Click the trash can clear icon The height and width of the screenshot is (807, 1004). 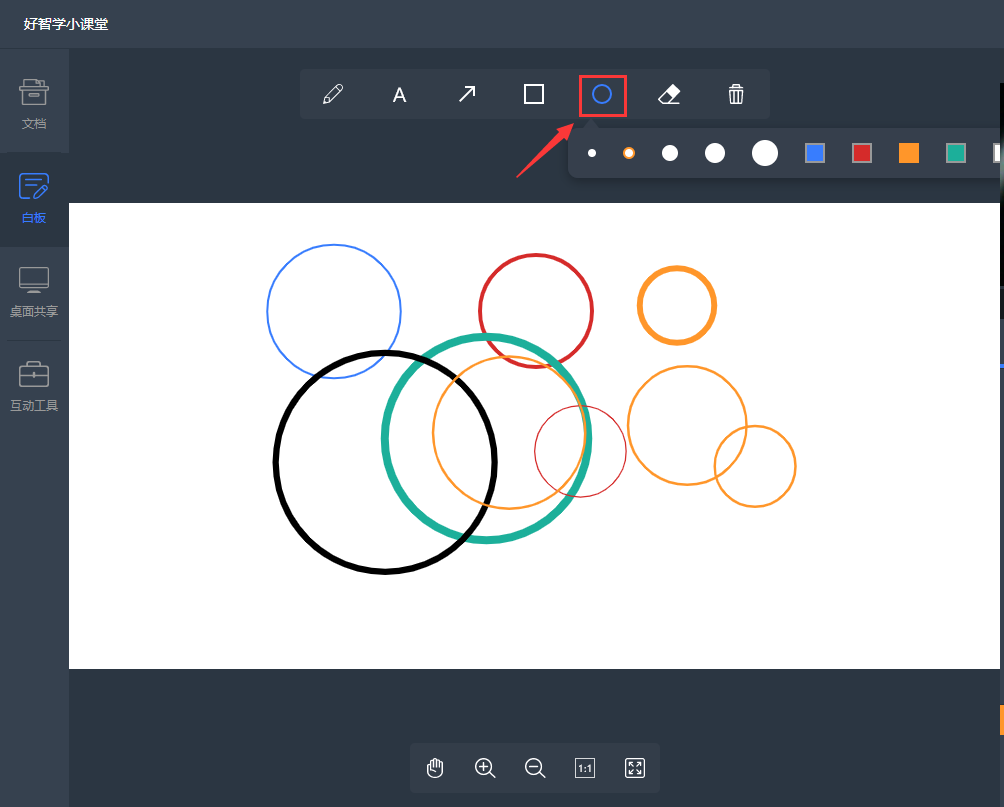click(x=736, y=94)
